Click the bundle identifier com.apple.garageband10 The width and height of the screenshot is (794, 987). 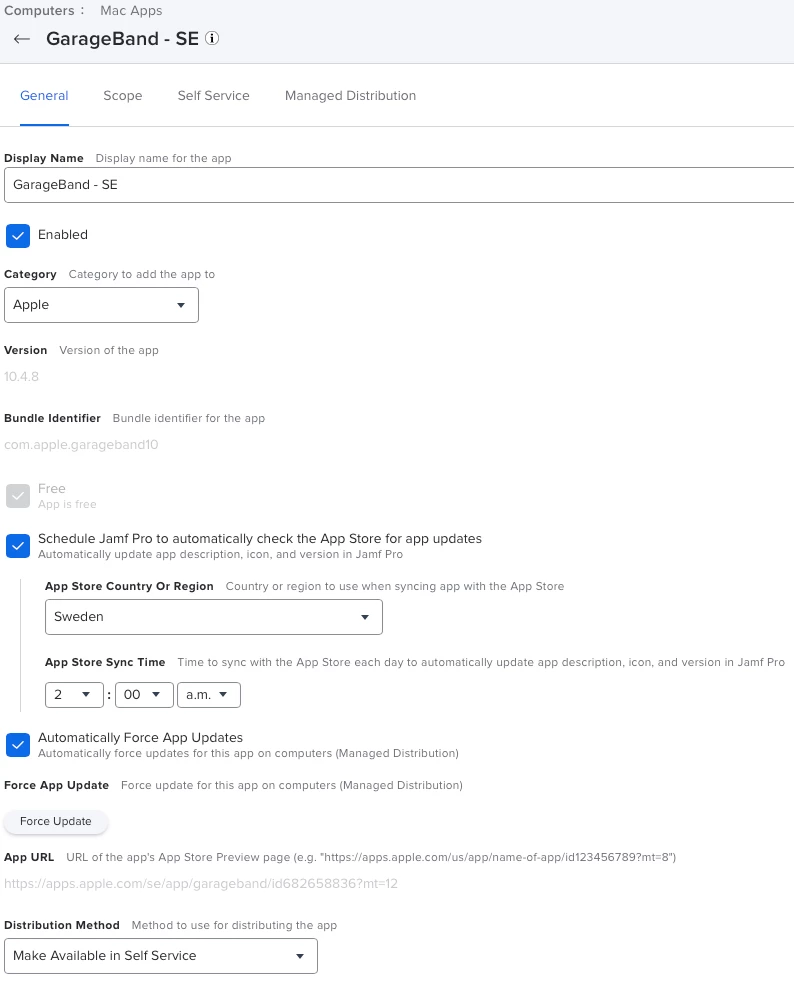tap(81, 444)
